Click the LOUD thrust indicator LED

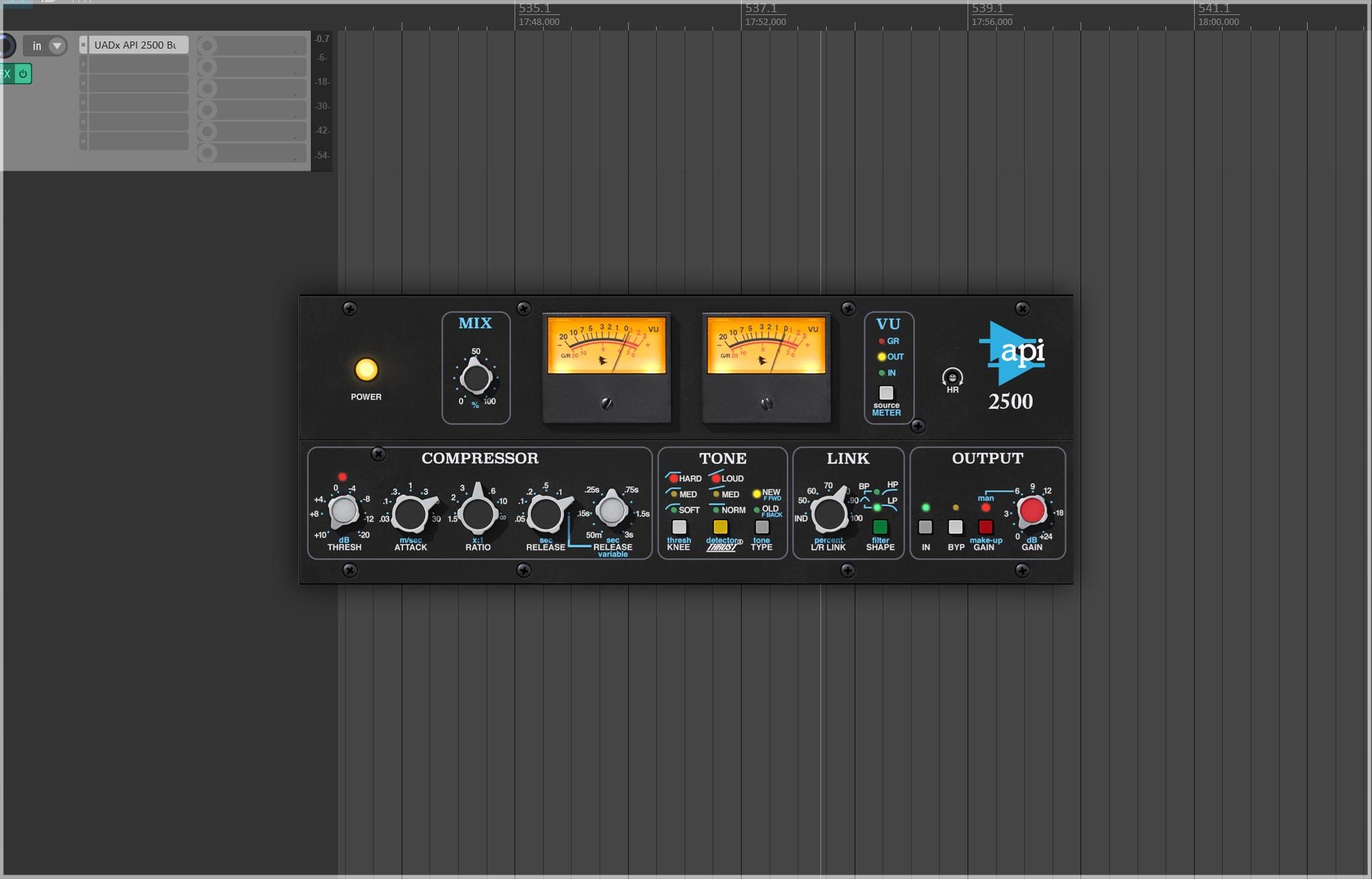(716, 478)
